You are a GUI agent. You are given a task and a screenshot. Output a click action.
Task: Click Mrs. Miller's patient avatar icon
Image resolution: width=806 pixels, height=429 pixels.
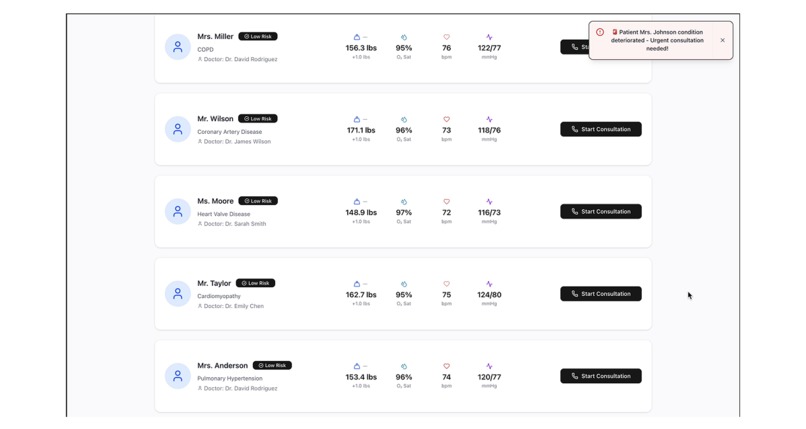click(178, 47)
